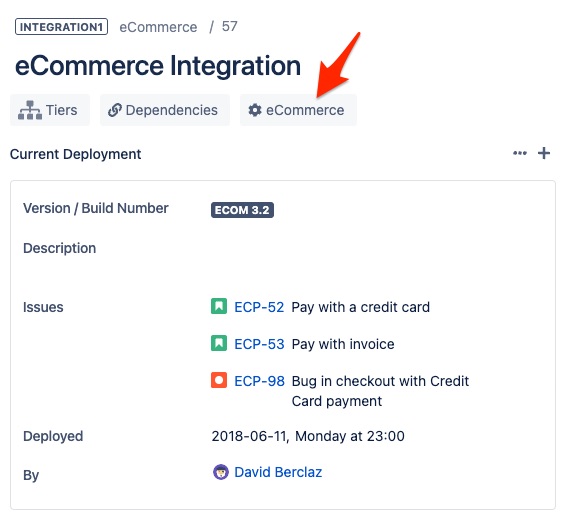Image resolution: width=573 pixels, height=528 pixels.
Task: Click the eCommerce breadcrumb link
Action: (x=158, y=27)
